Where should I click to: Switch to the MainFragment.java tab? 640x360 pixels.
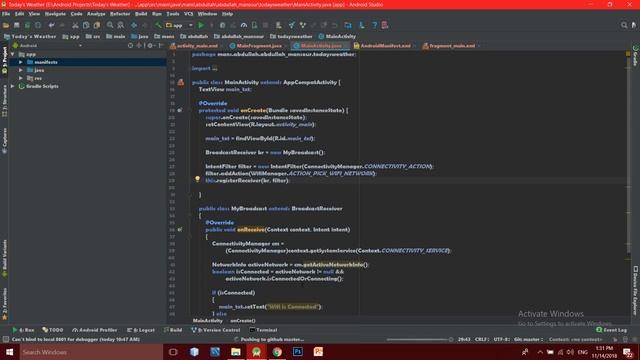258,46
